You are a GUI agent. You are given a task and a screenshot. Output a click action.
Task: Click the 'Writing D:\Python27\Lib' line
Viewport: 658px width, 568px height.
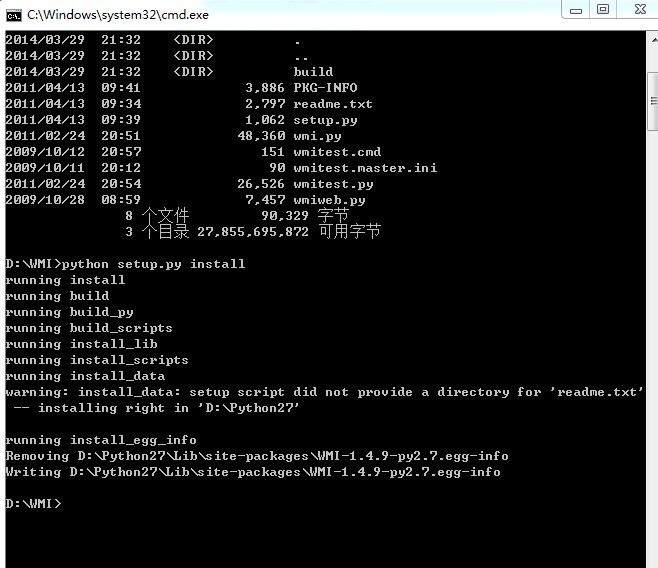coord(253,472)
